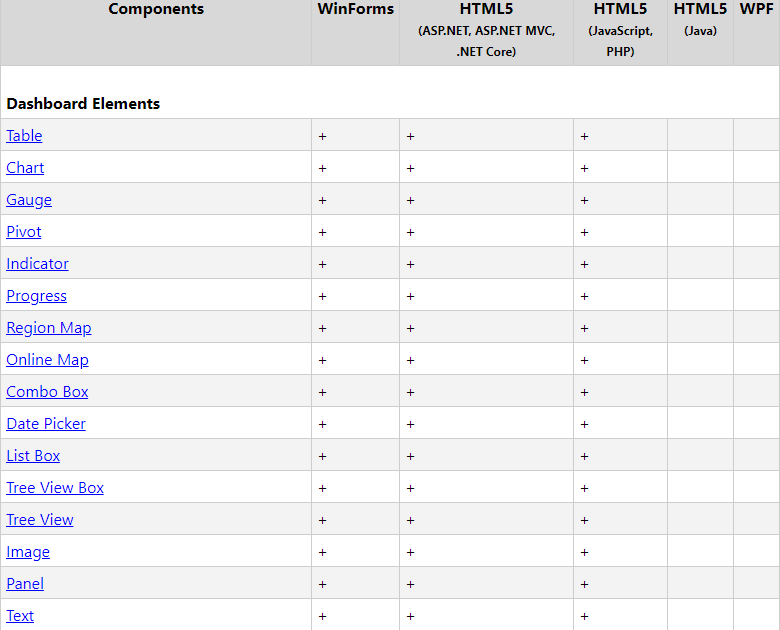Go to the Tree View link

tap(40, 520)
